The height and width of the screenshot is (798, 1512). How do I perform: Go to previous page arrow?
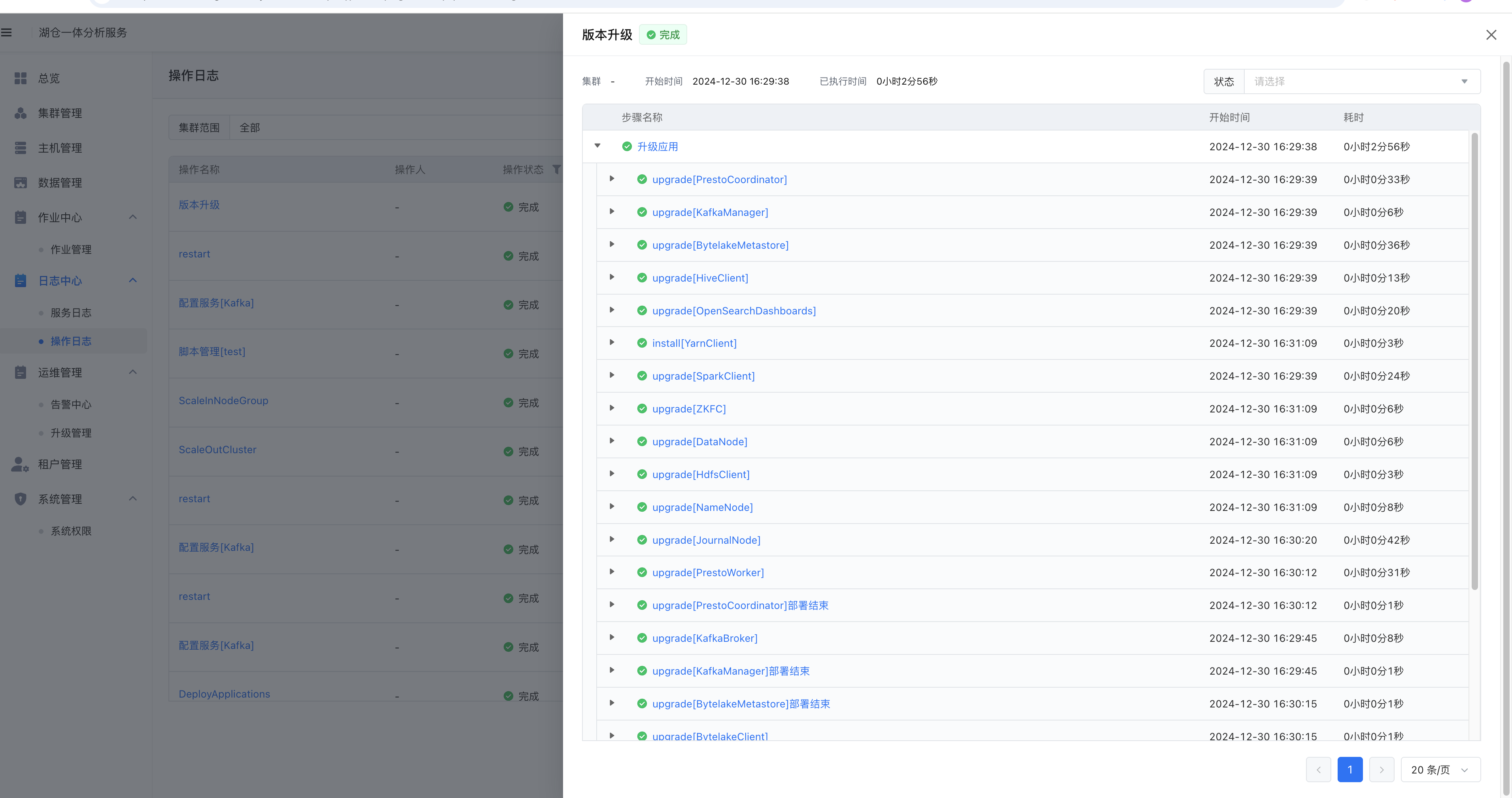click(1318, 770)
